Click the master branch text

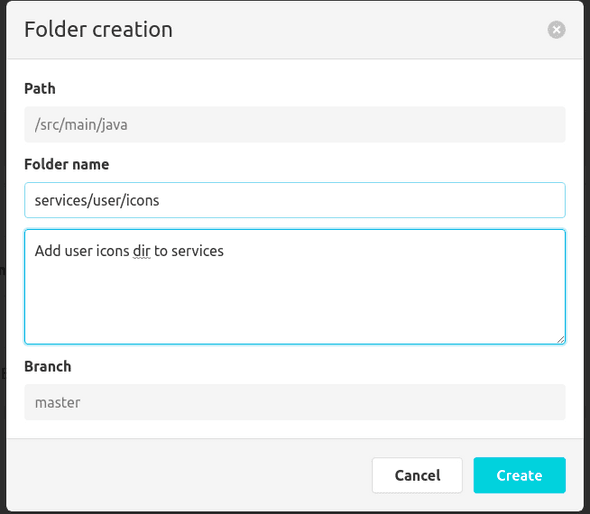[58, 403]
